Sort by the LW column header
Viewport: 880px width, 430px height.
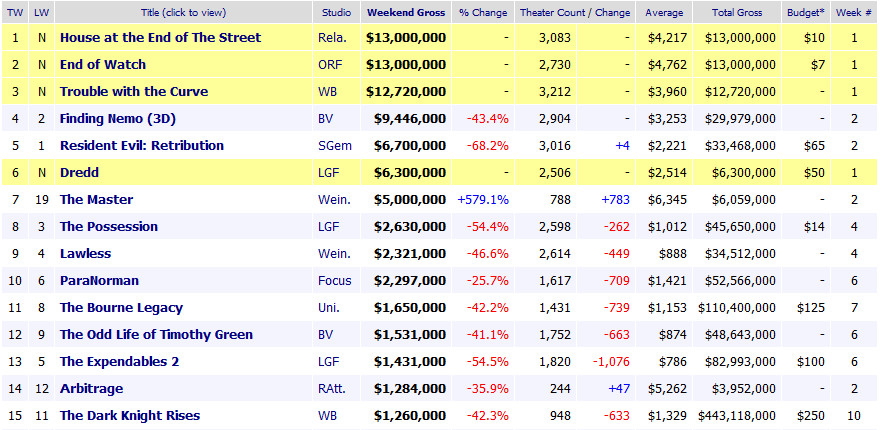[x=41, y=12]
